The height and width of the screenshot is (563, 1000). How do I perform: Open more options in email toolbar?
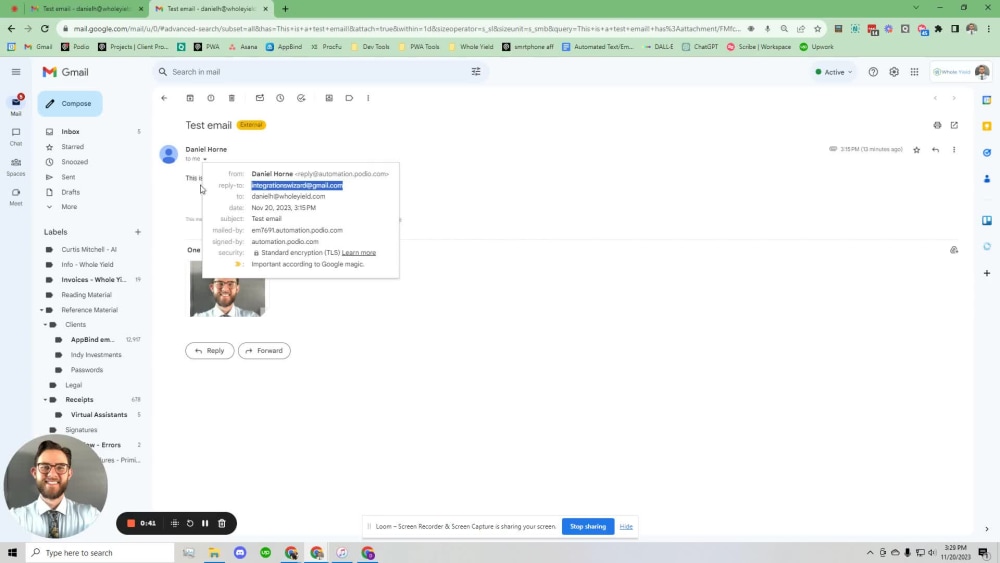click(x=368, y=98)
